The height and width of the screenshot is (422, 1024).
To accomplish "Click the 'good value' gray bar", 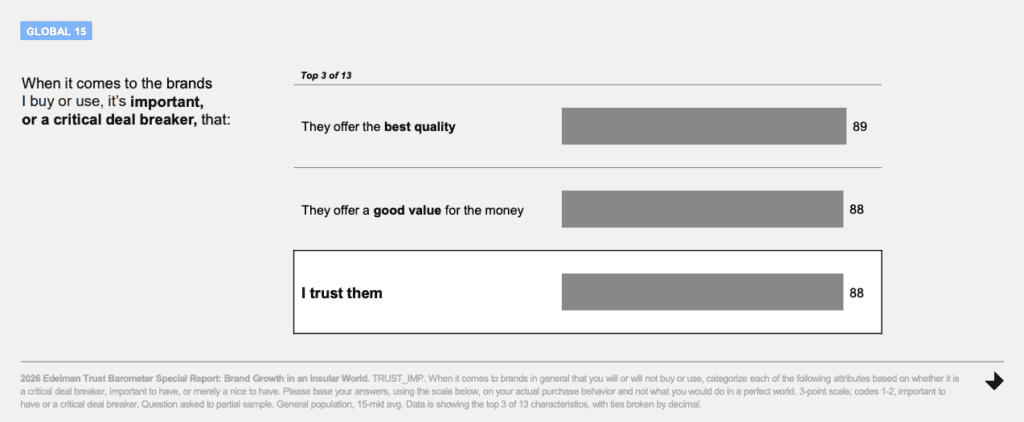I will 703,209.
